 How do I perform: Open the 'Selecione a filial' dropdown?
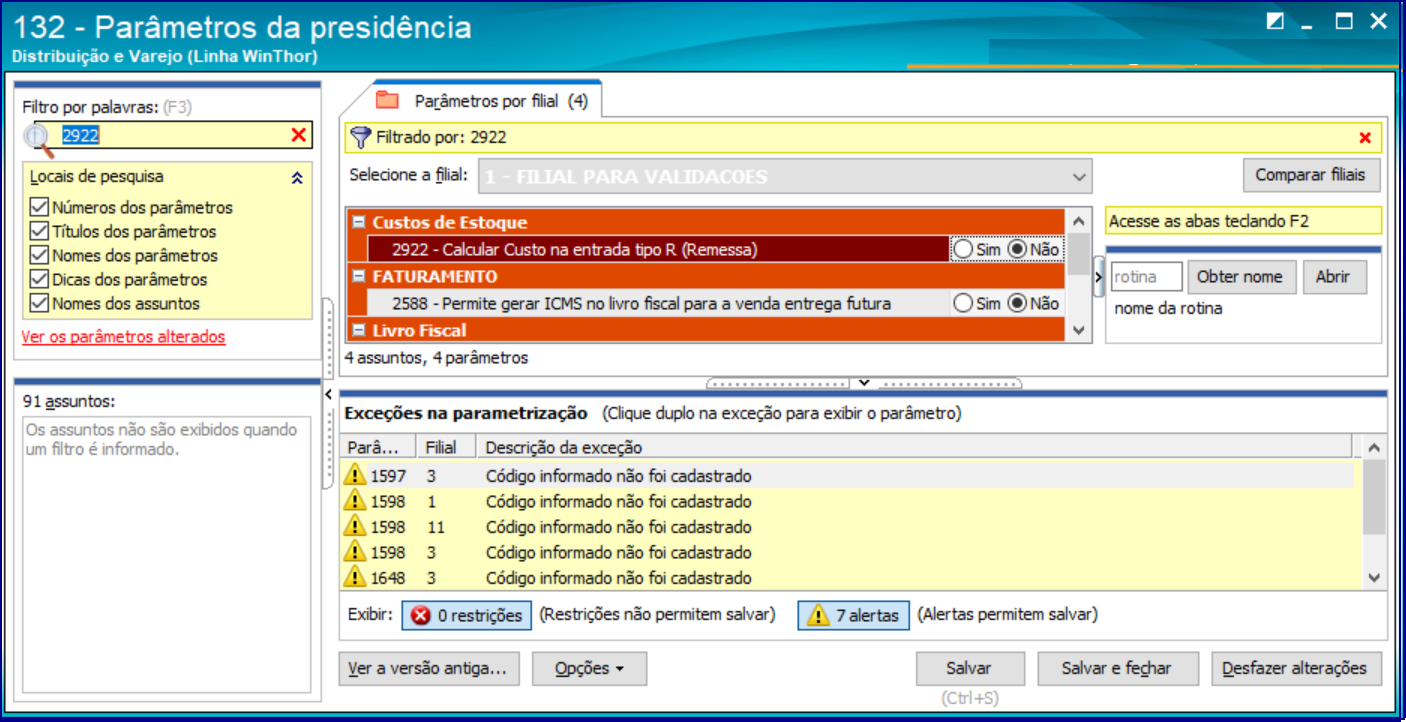1078,177
